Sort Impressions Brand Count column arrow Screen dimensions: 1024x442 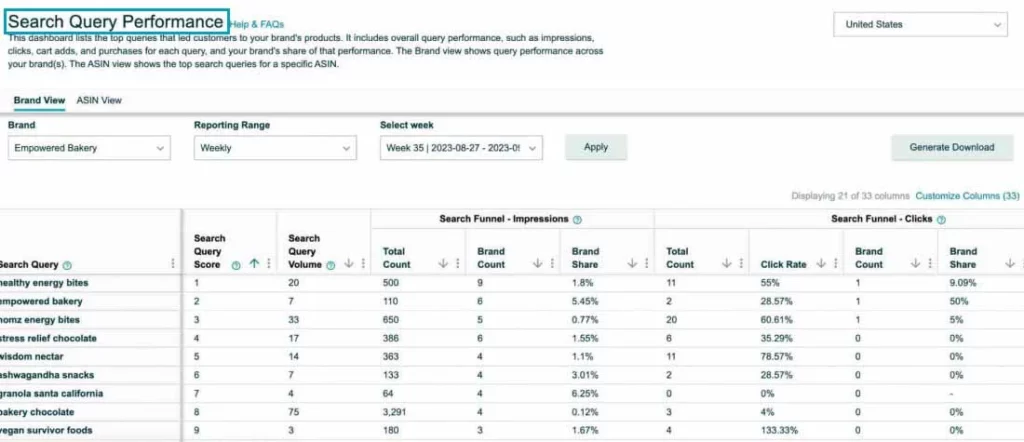click(538, 264)
